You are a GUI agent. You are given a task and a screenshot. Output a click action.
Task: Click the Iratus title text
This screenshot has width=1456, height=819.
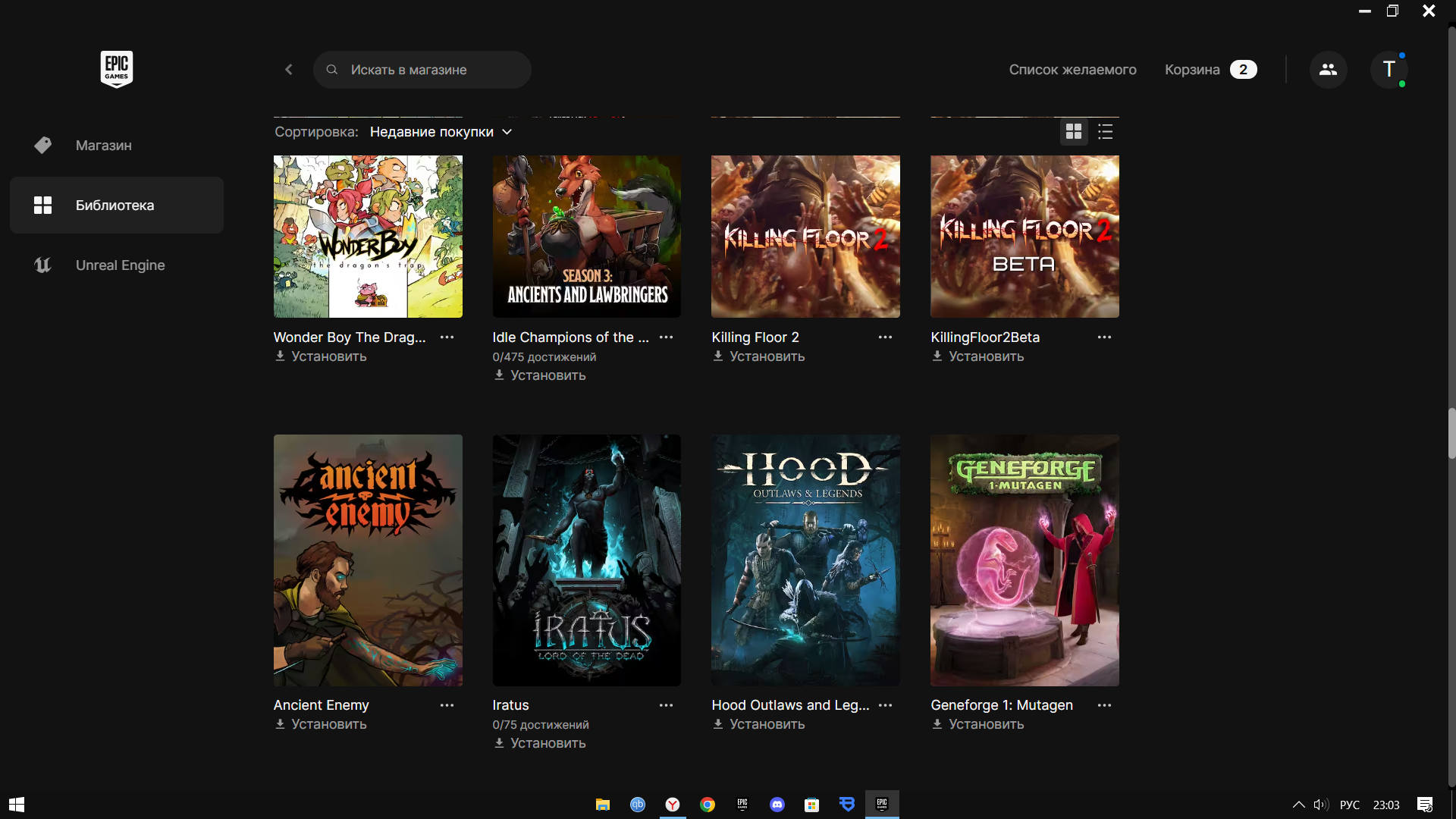[510, 705]
